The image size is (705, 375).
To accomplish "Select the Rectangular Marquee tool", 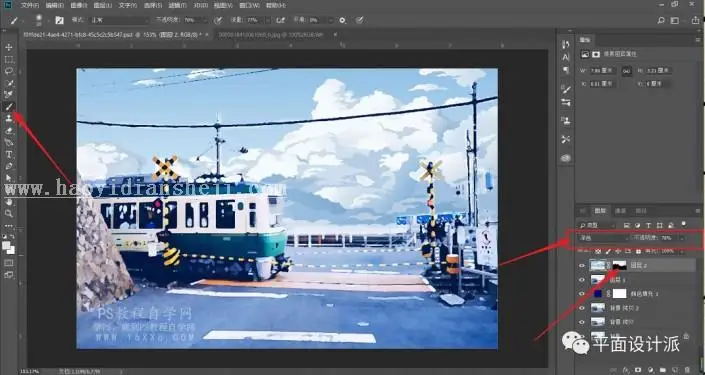I will tap(9, 59).
